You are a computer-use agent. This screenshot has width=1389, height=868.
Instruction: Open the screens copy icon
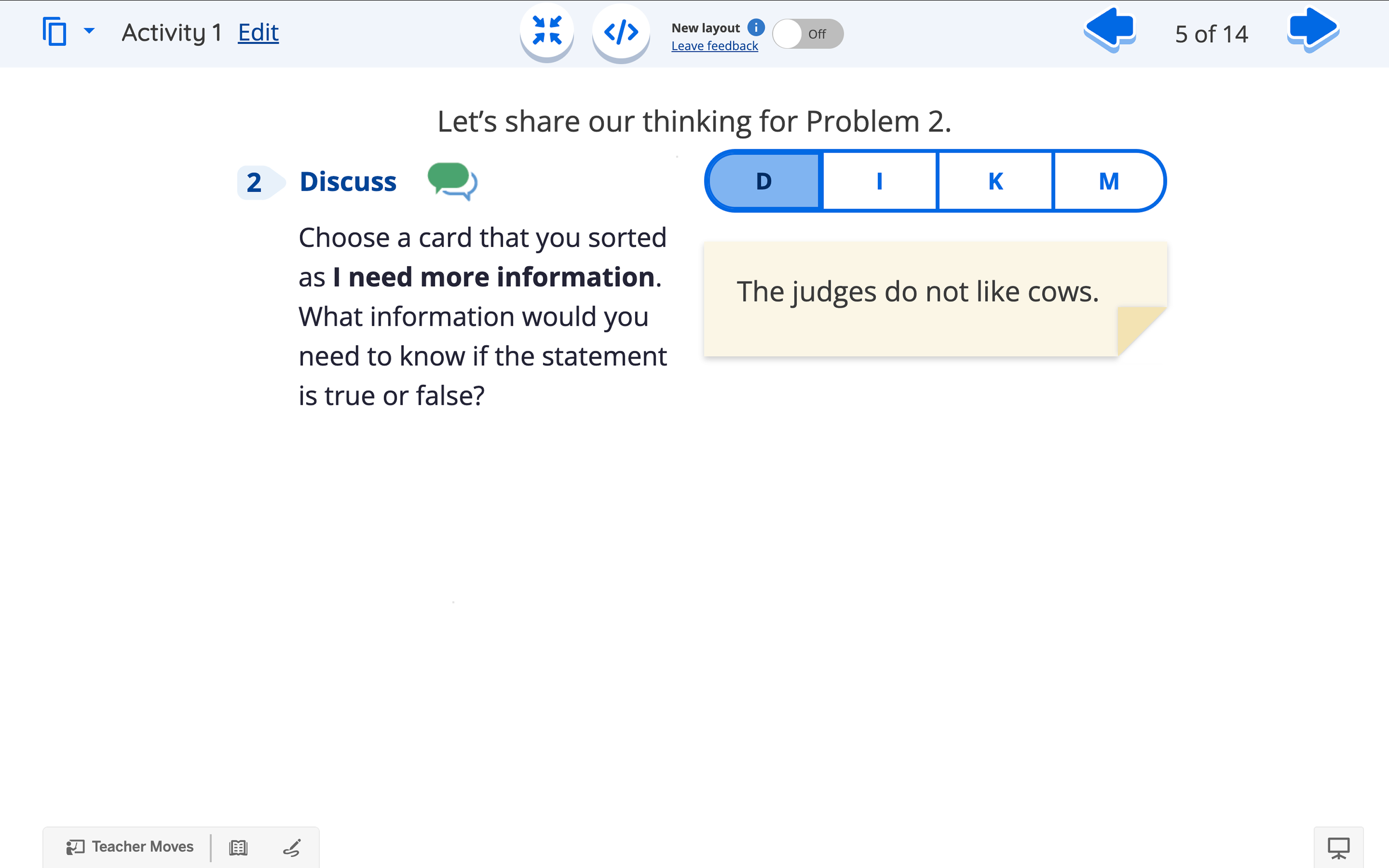tap(55, 32)
